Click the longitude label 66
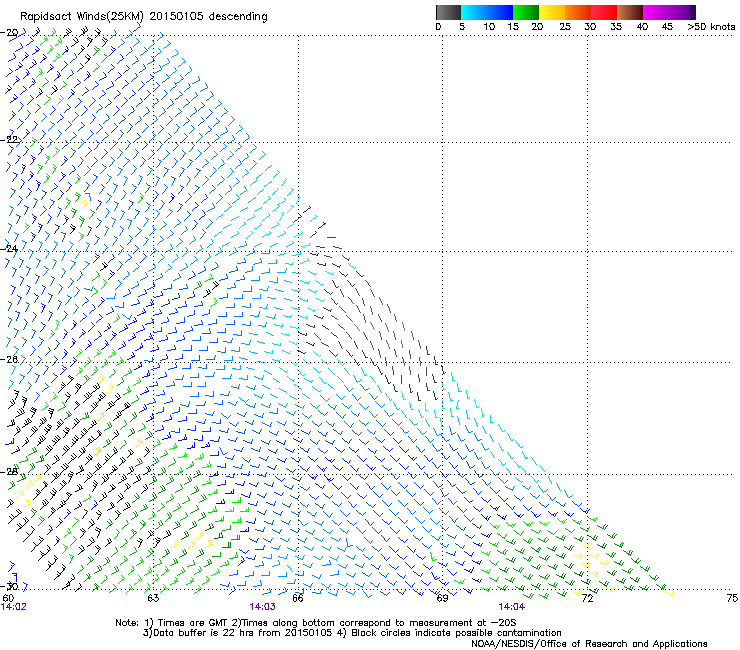This screenshot has height=650, width=740. pyautogui.click(x=298, y=598)
